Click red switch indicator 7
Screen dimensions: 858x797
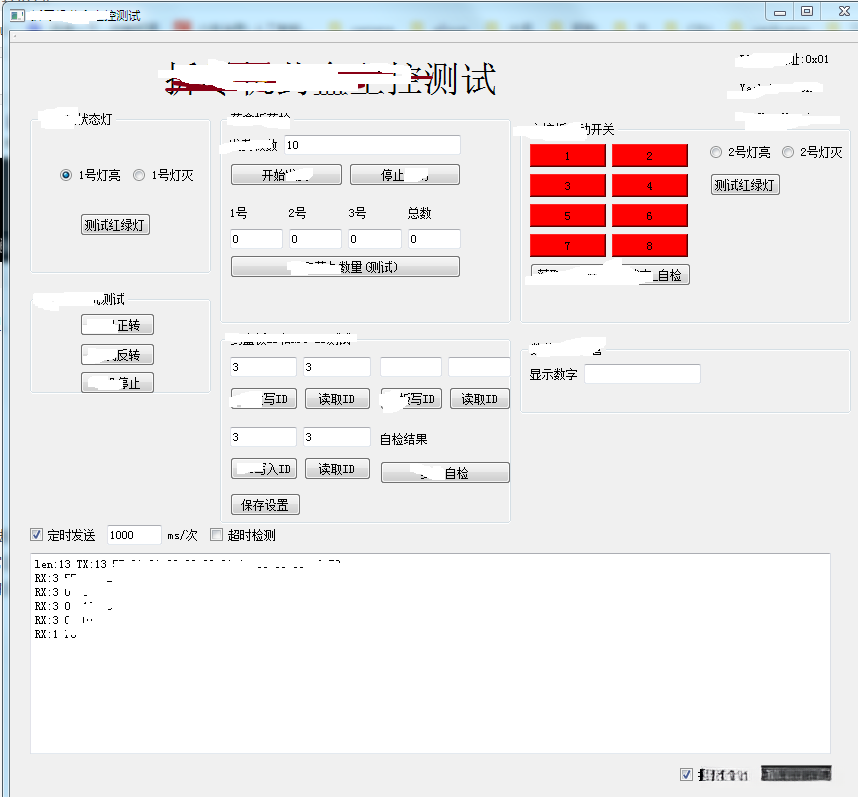568,246
